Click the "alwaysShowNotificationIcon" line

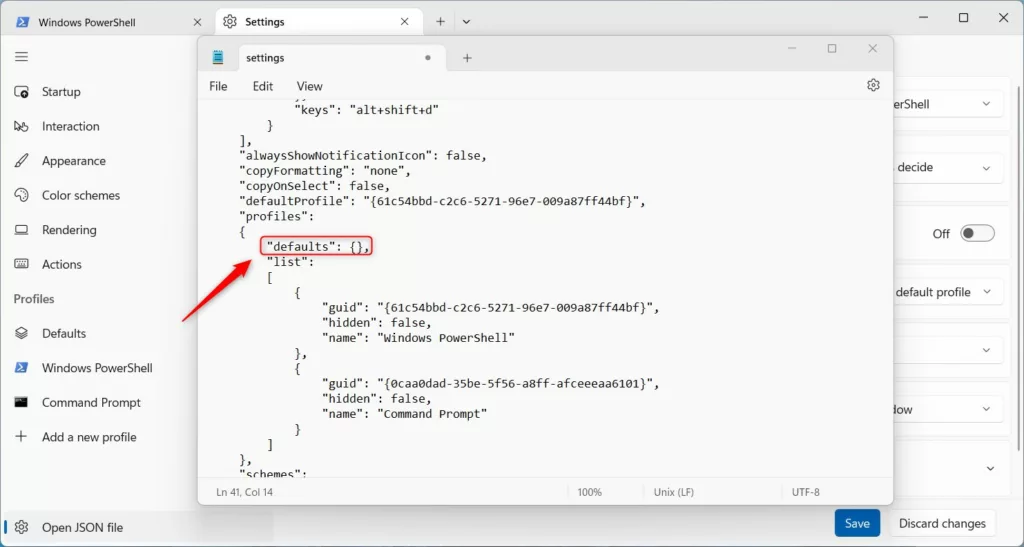click(363, 155)
